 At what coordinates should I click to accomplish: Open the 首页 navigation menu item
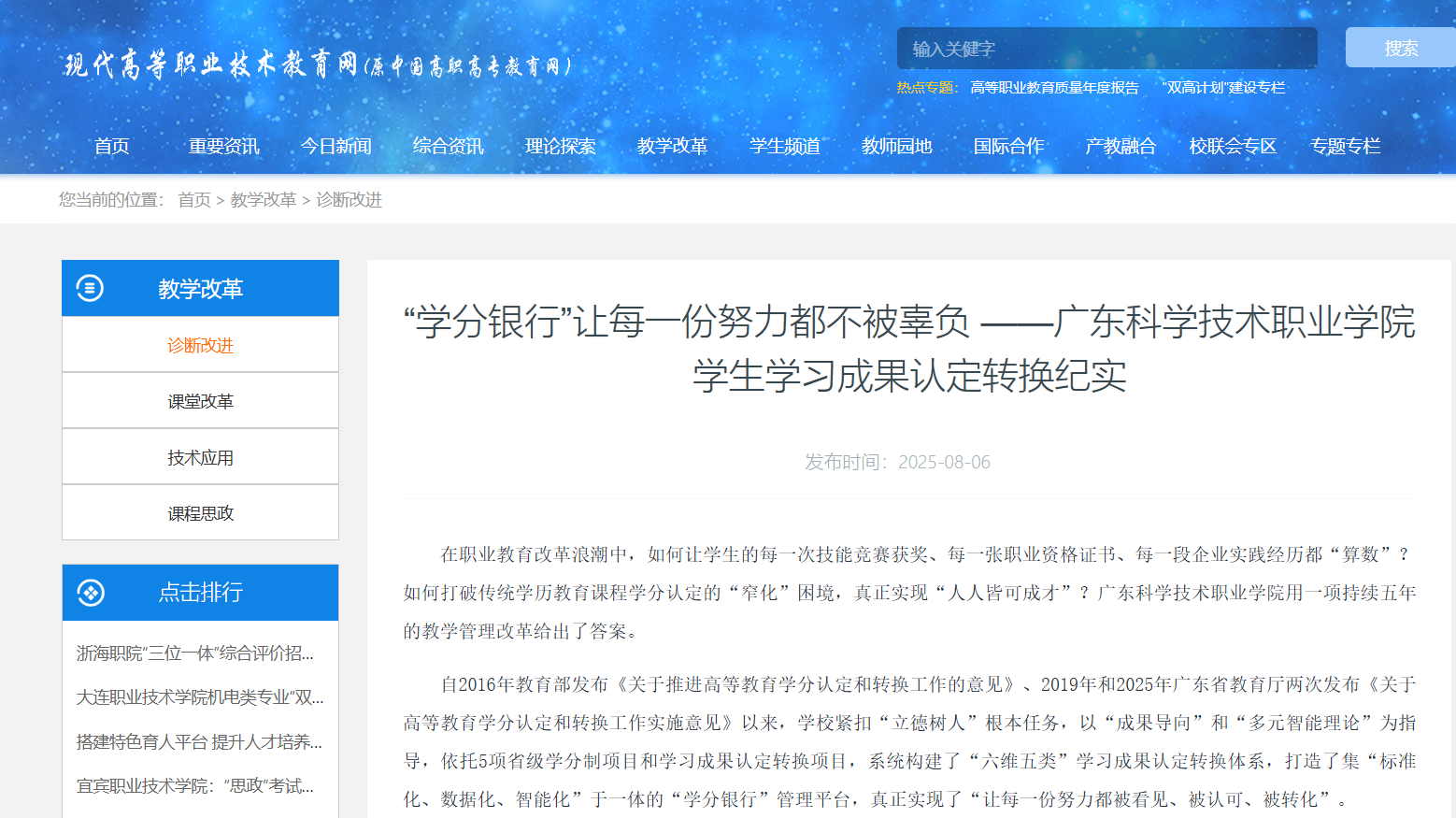(x=112, y=146)
